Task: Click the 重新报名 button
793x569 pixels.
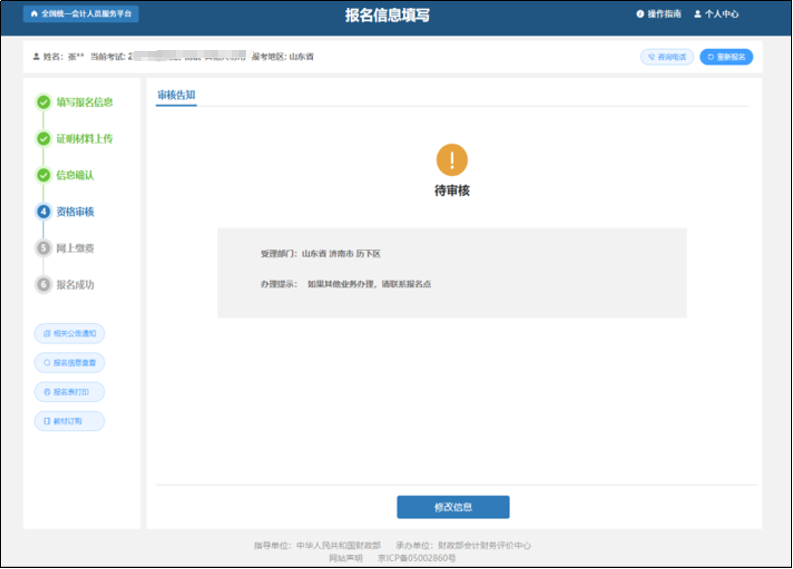Action: [726, 57]
